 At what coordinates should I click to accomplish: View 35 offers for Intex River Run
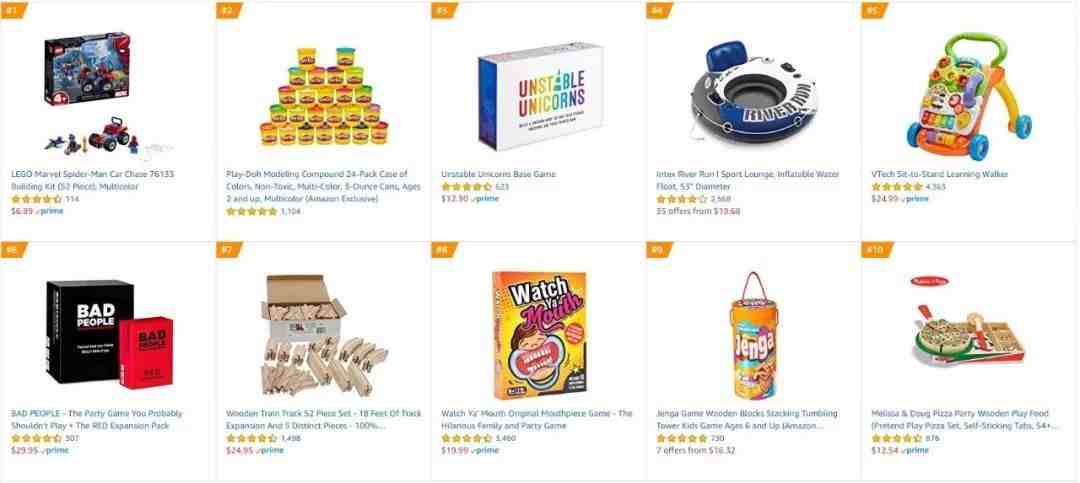698,212
